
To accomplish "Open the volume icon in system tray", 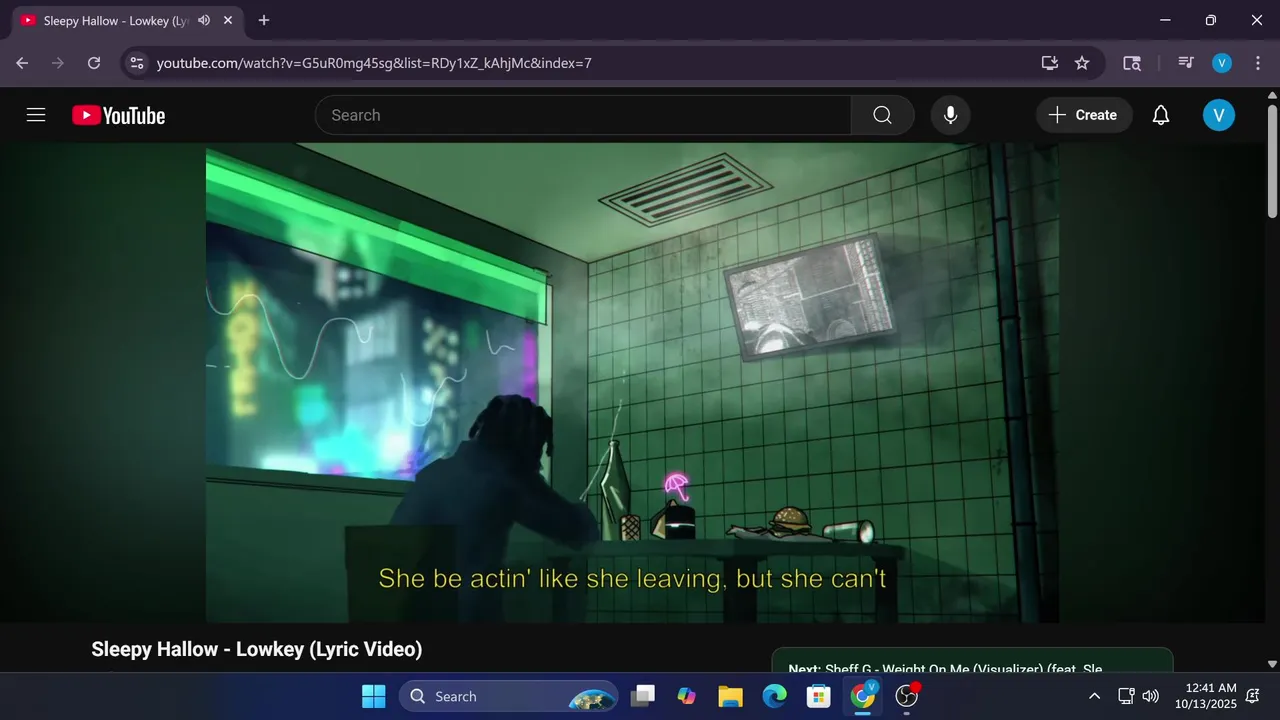I will point(1151,696).
